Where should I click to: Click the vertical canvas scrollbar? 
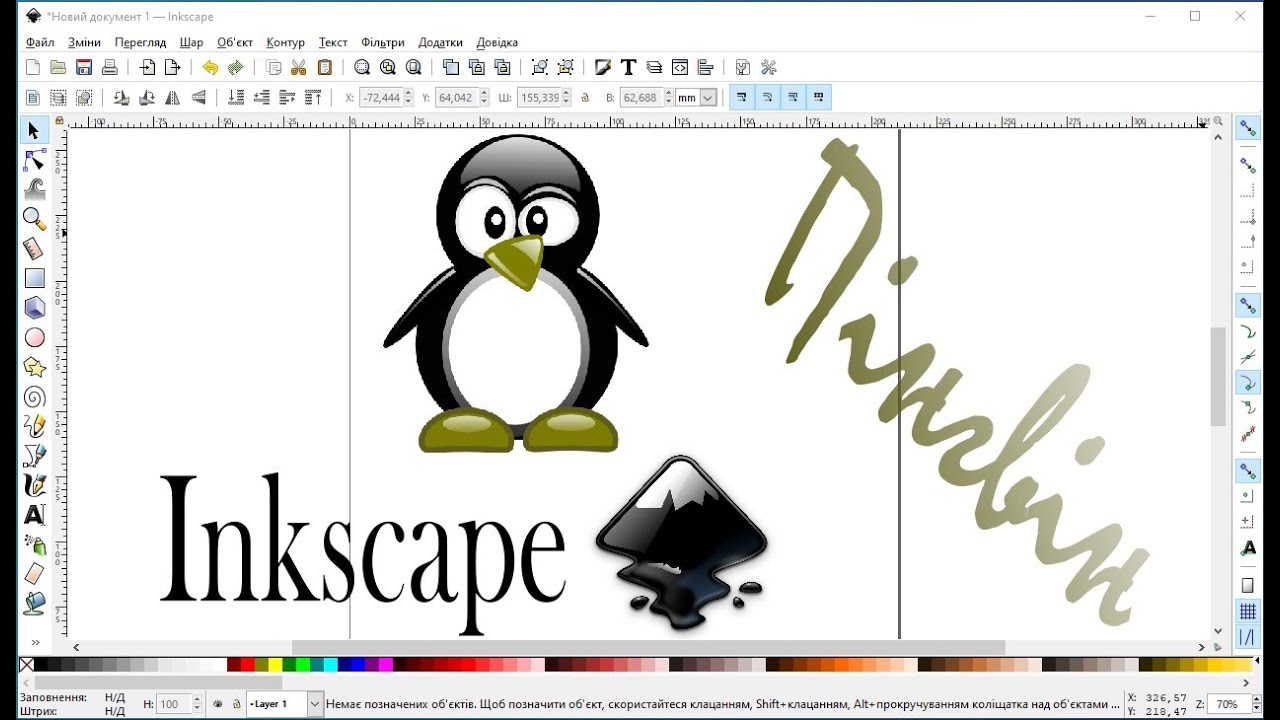coord(1218,375)
